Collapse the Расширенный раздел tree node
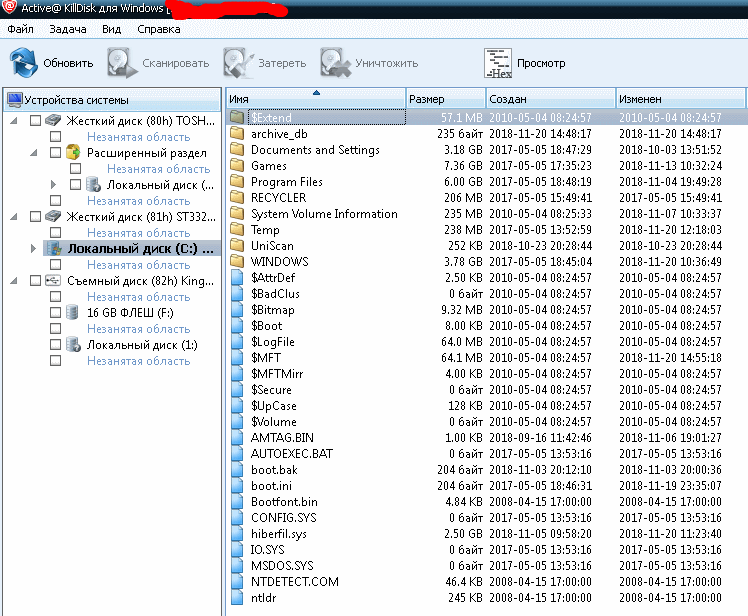Image resolution: width=748 pixels, height=616 pixels. coord(34,153)
